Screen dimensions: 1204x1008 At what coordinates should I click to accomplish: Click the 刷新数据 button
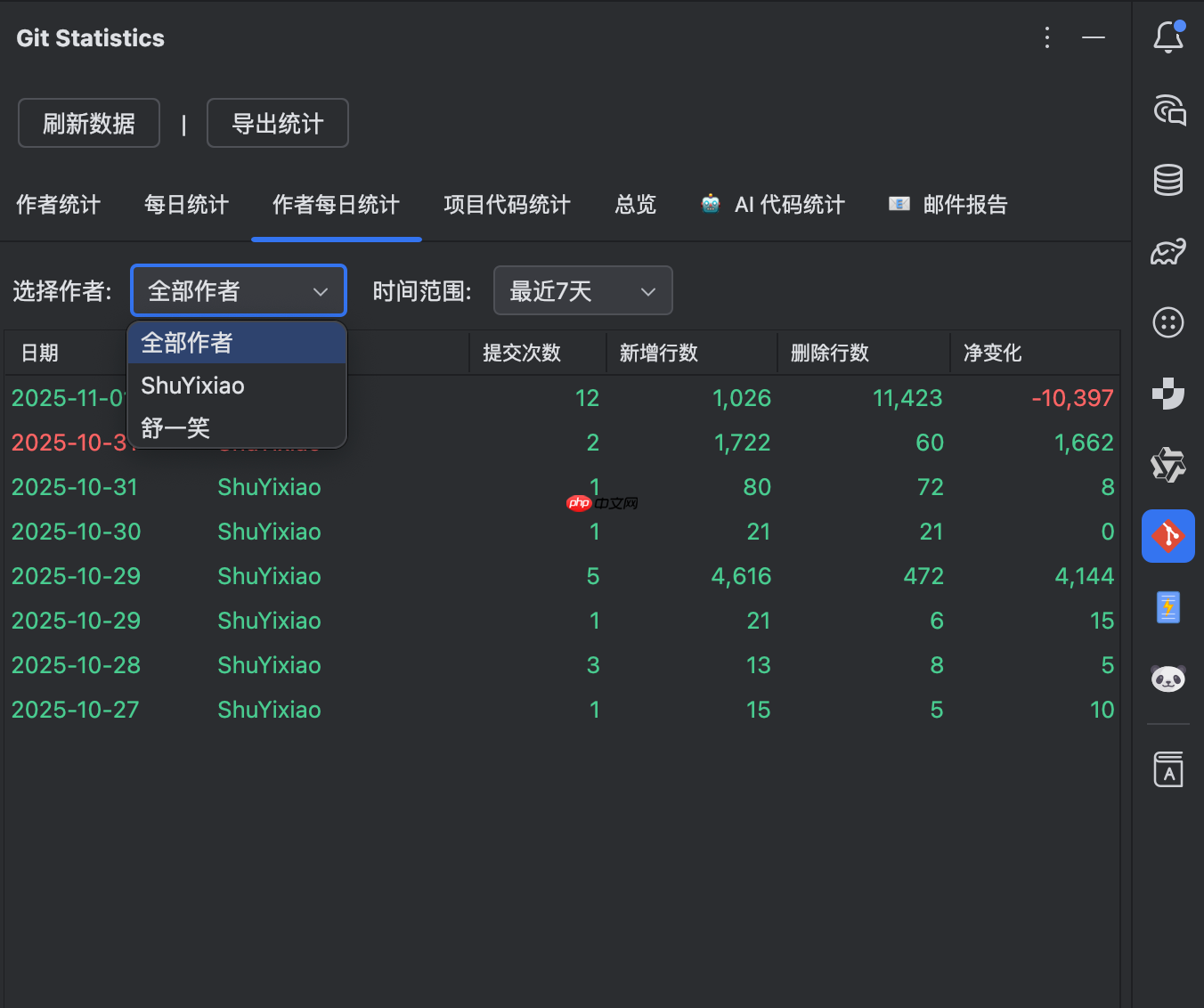tap(88, 123)
